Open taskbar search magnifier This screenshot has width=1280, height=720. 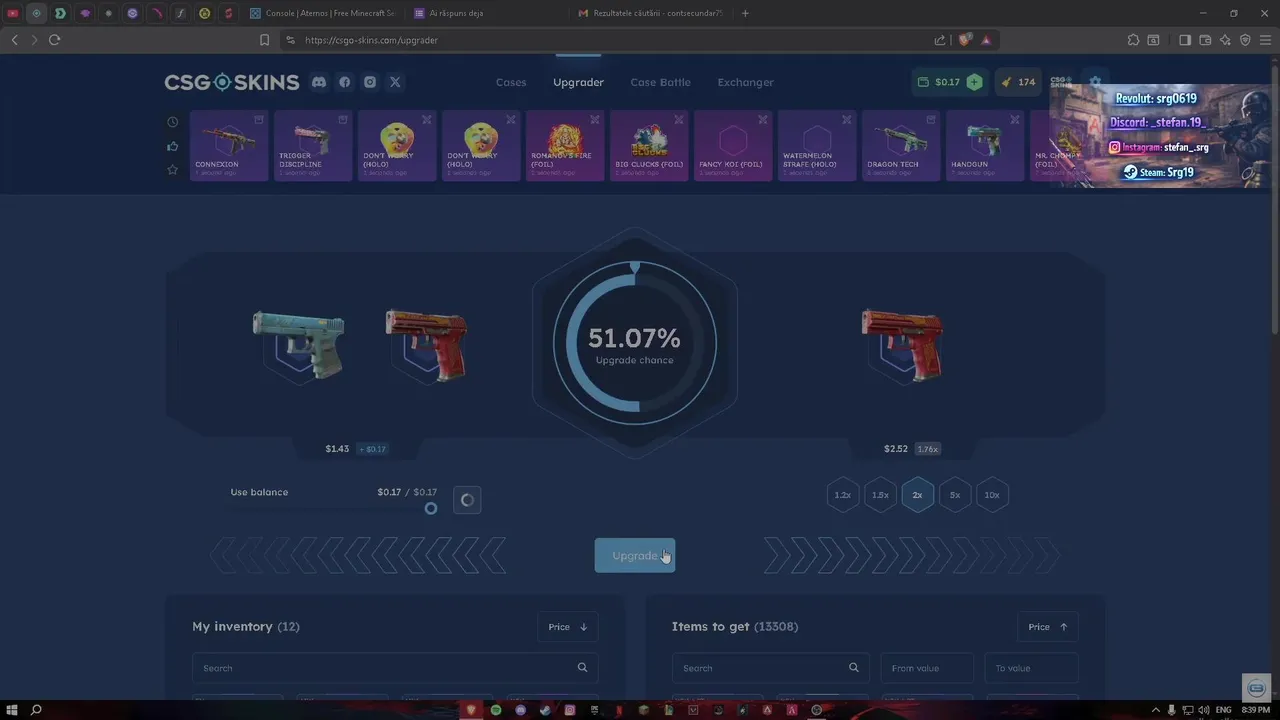[36, 710]
